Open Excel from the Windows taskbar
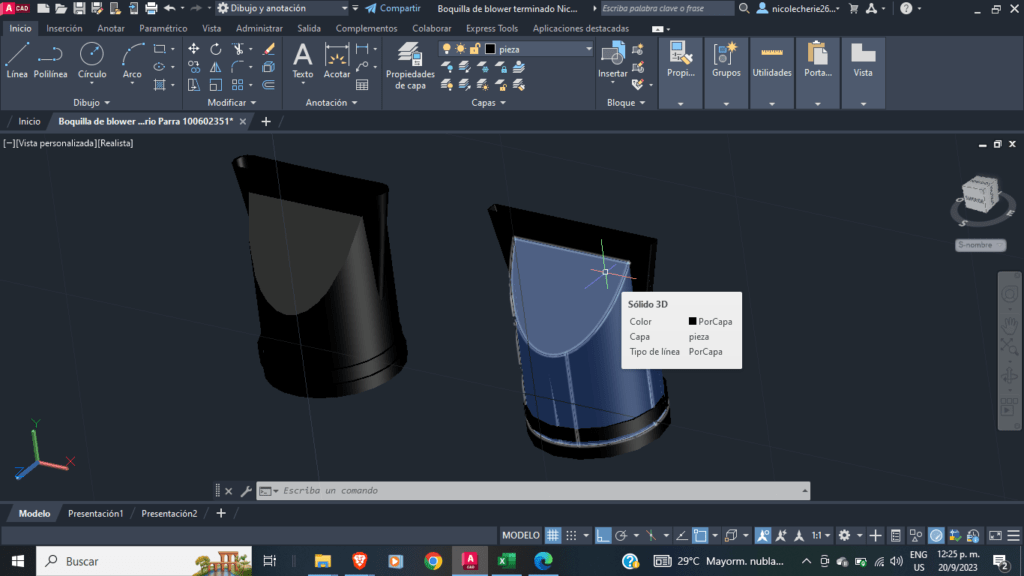Screen dimensions: 1024x576 tap(507, 561)
